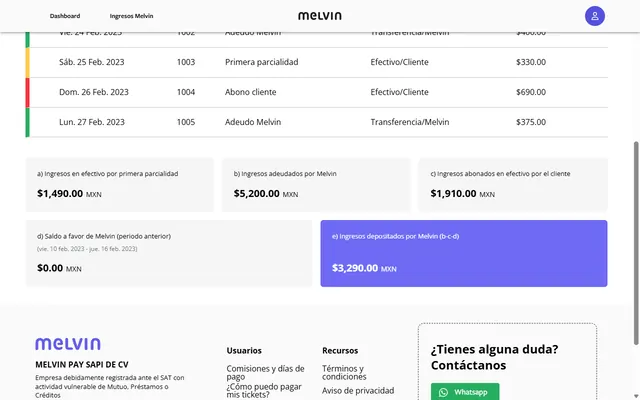Click the red status bar of row 1004
Image resolution: width=640 pixels, height=400 pixels.
(x=27, y=93)
